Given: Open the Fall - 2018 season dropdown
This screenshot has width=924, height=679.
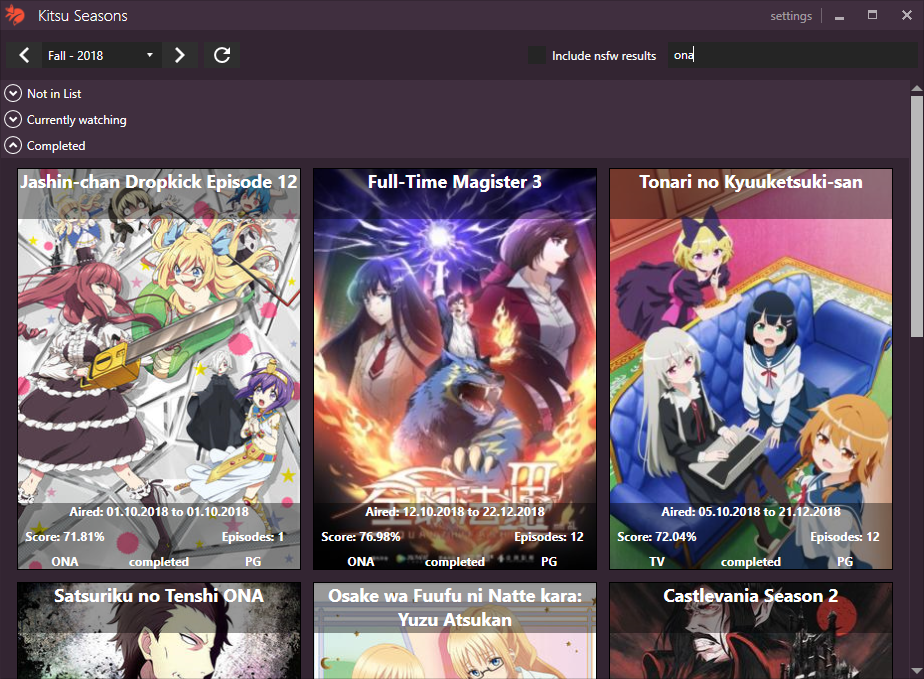Looking at the screenshot, I should pyautogui.click(x=101, y=55).
